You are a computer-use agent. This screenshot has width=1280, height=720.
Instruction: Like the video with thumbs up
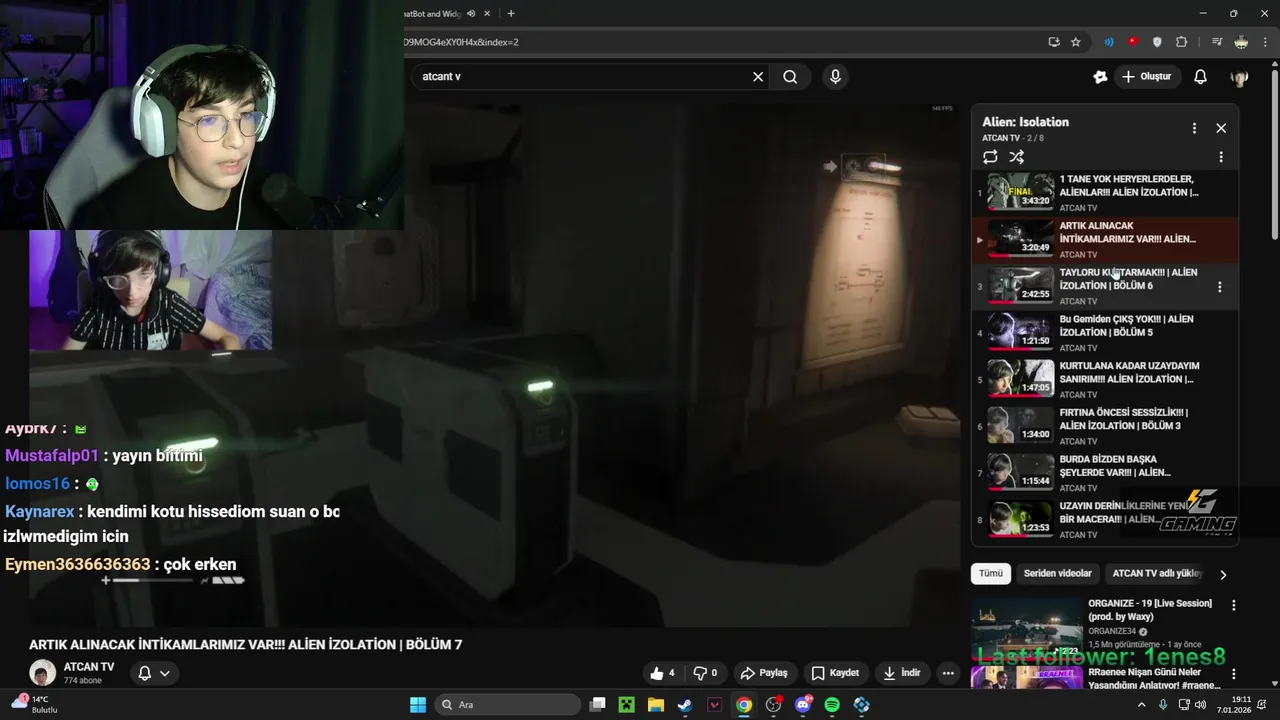662,673
